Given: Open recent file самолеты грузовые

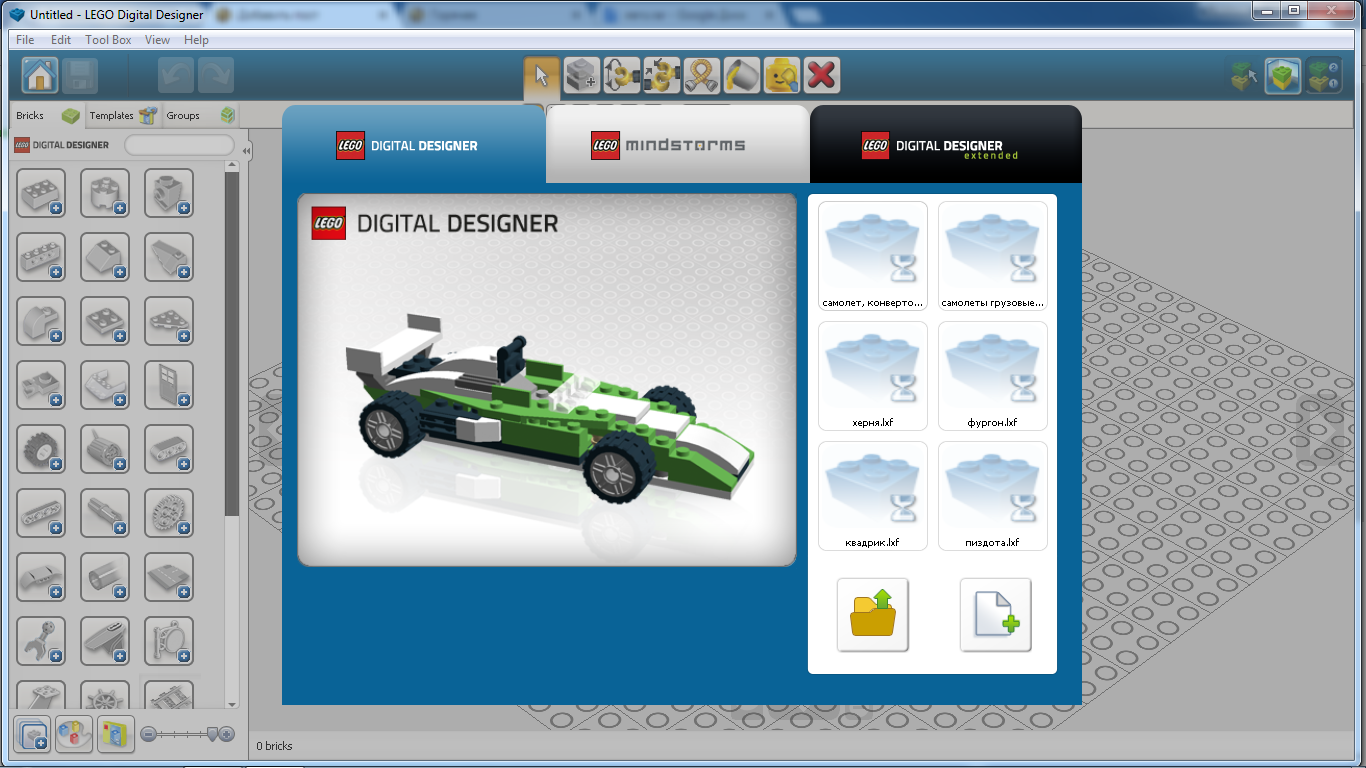Looking at the screenshot, I should point(993,256).
